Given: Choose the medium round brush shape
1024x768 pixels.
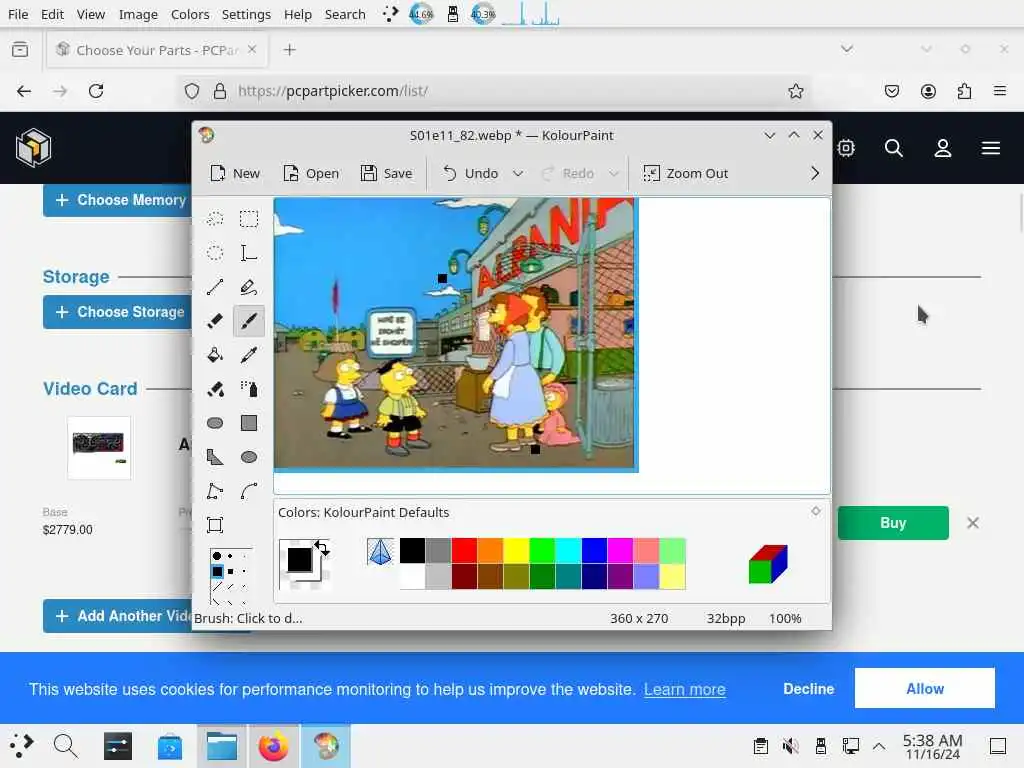Looking at the screenshot, I should click(230, 556).
